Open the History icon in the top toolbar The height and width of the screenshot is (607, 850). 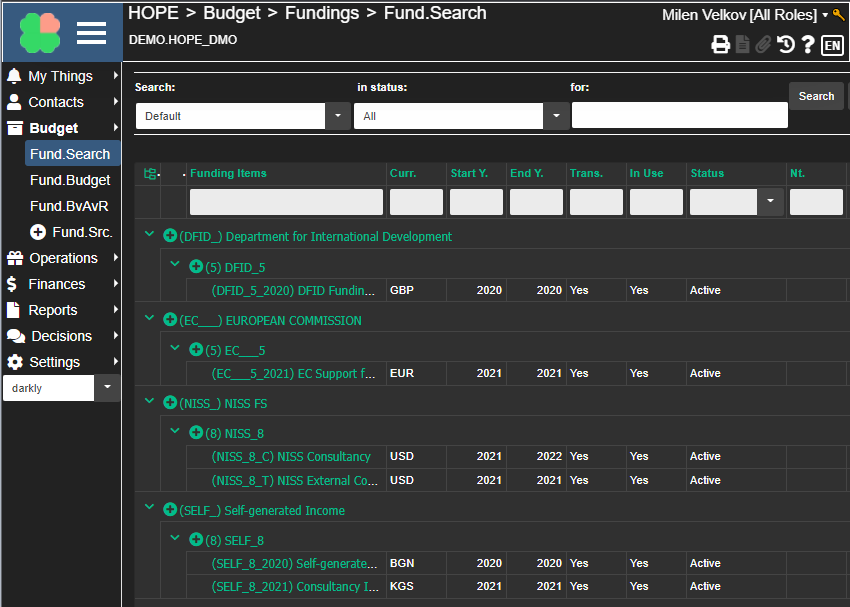click(786, 44)
